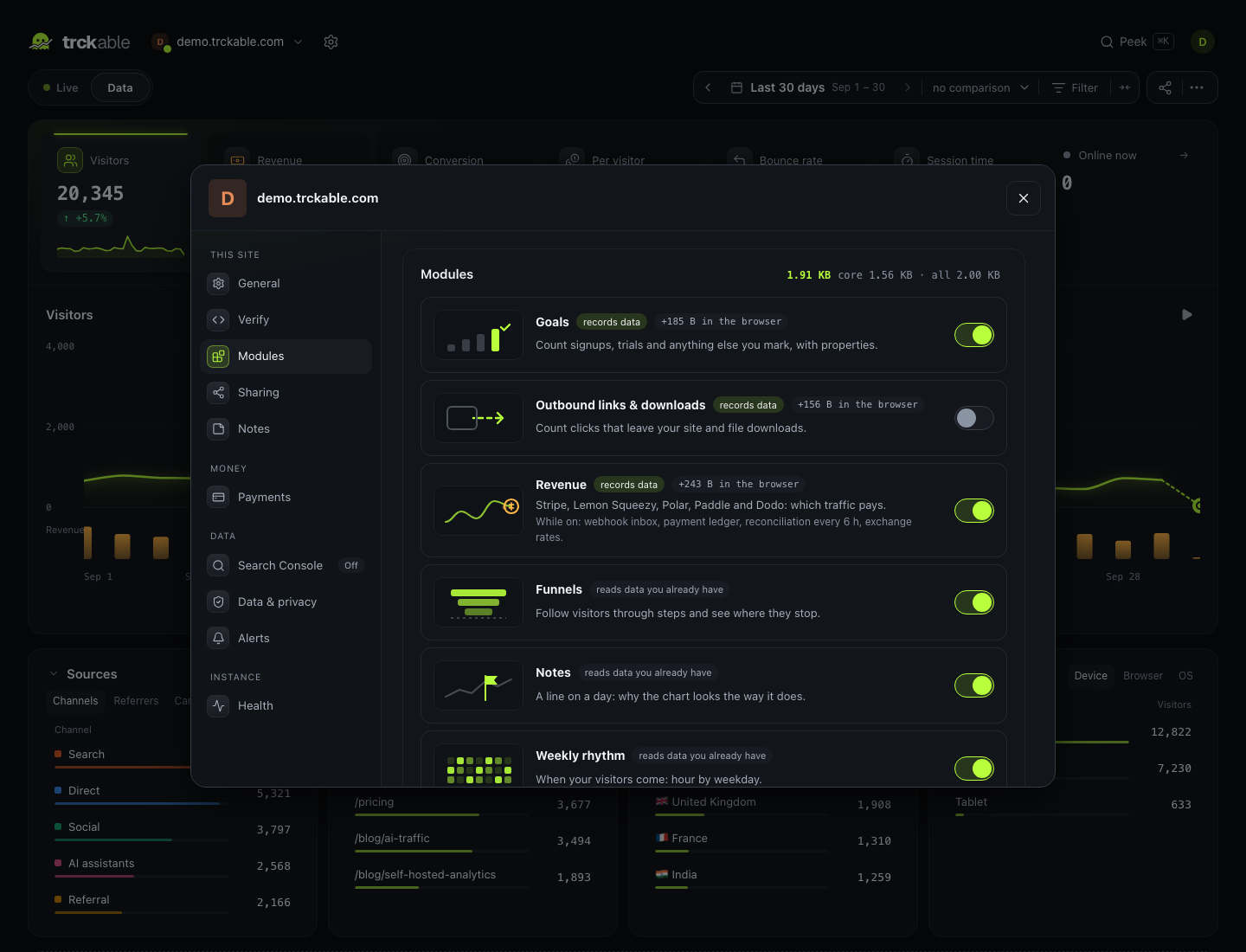Turn off the Revenue module toggle
Screen dimensions: 1246x952
pos(974,511)
